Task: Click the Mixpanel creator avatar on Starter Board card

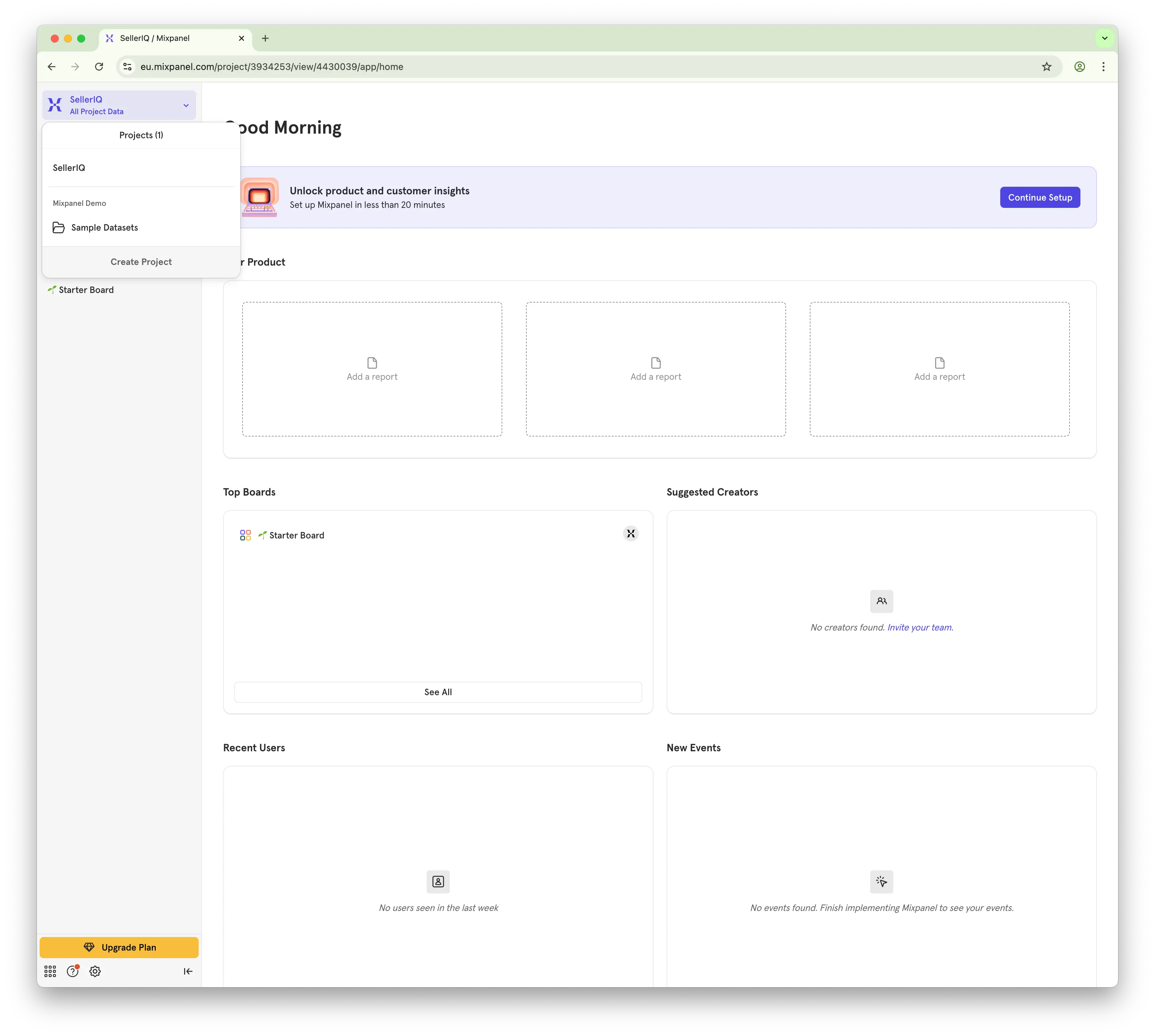Action: (x=631, y=534)
